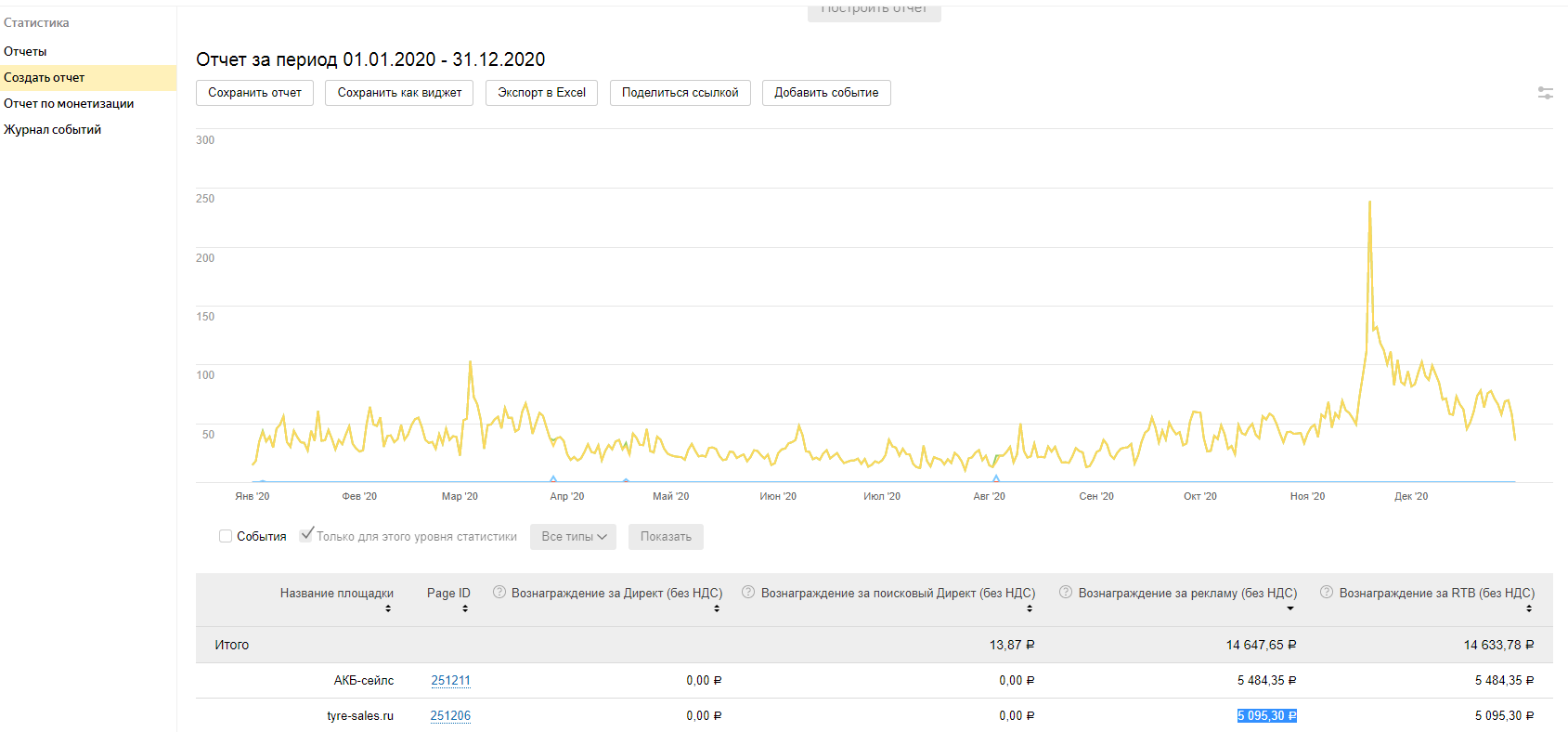The image size is (1568, 732).
Task: Show help for Вознаграждение за поисковый Директ column
Action: coord(748,593)
